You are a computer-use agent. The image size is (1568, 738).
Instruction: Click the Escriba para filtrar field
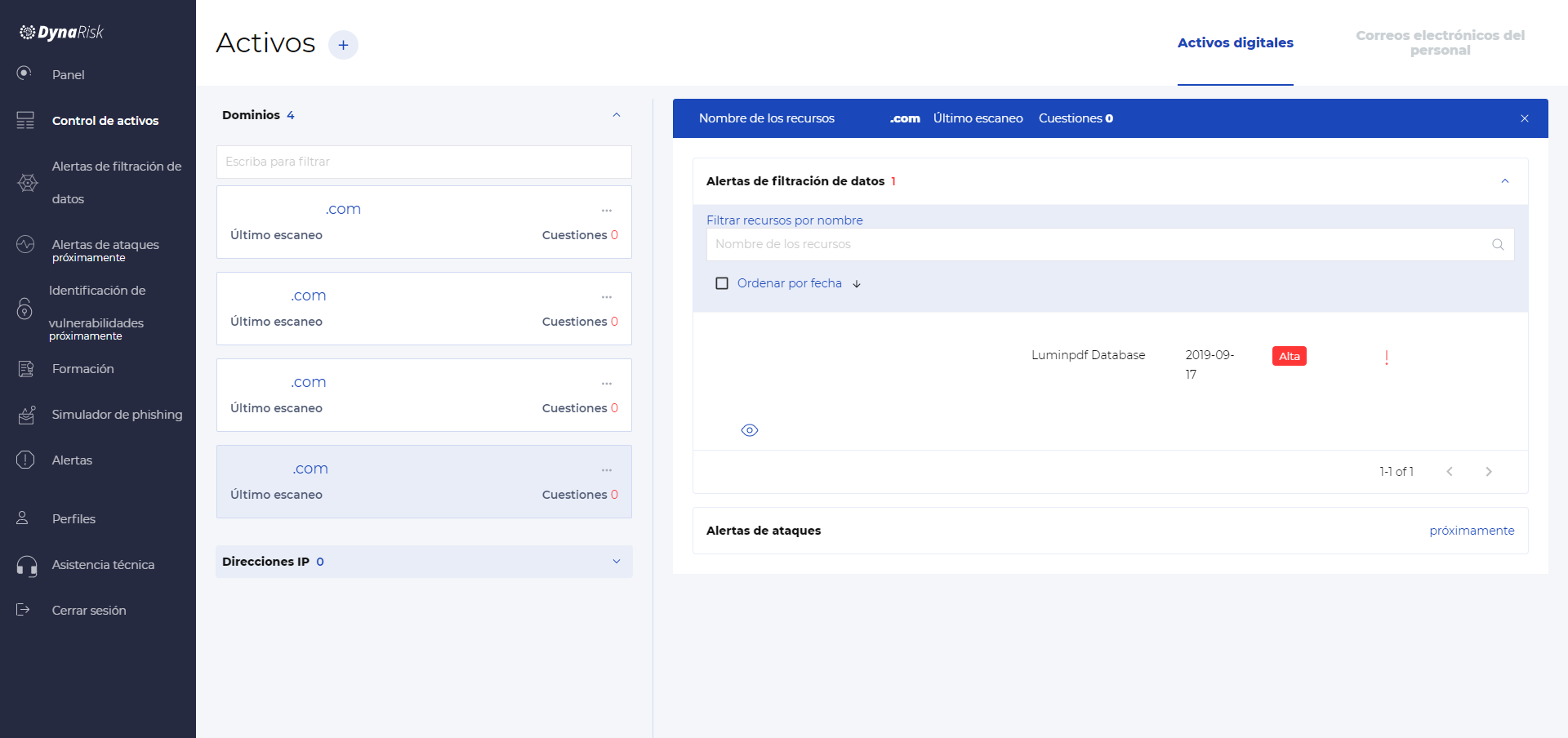(424, 162)
